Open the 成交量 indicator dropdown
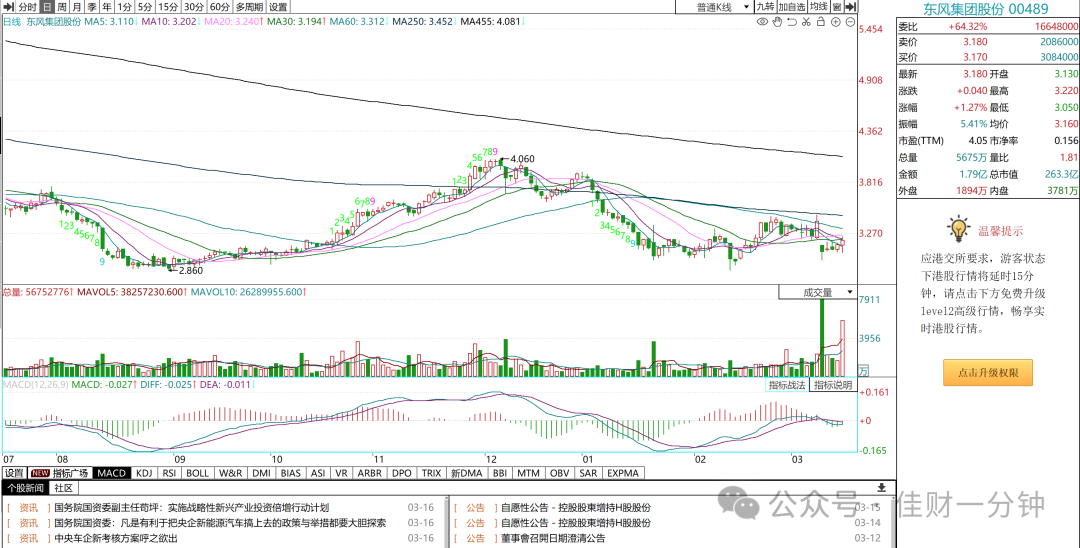Viewport: 1080px width, 548px height. (x=818, y=293)
